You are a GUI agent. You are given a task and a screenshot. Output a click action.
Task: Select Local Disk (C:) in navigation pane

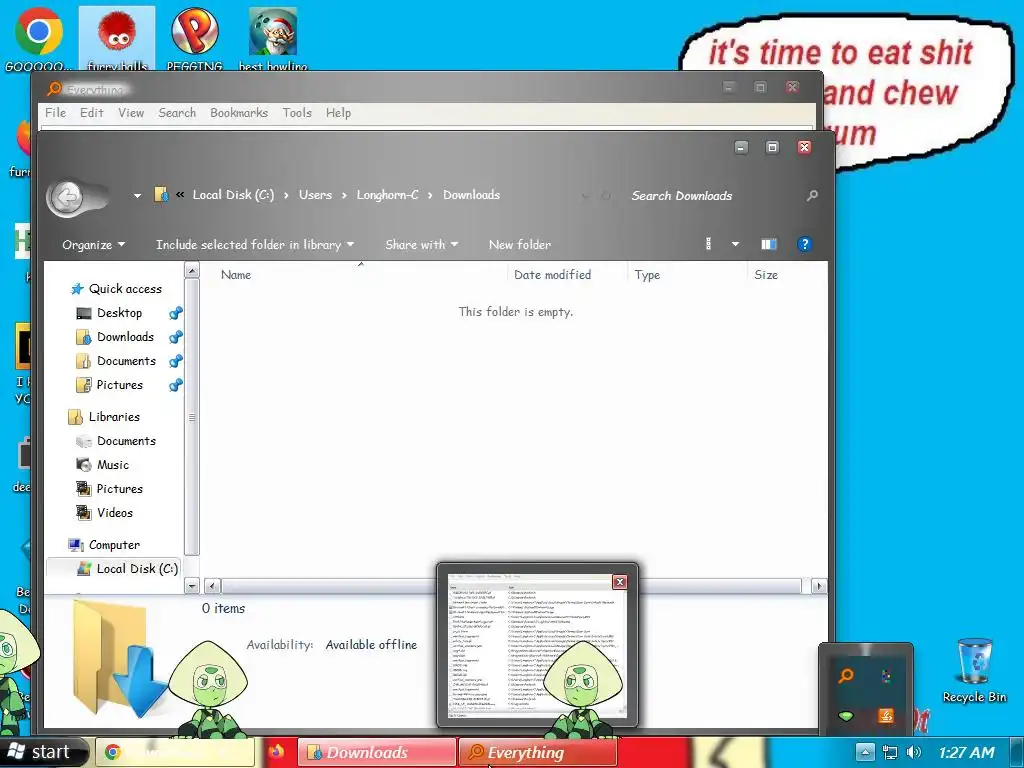coord(136,569)
